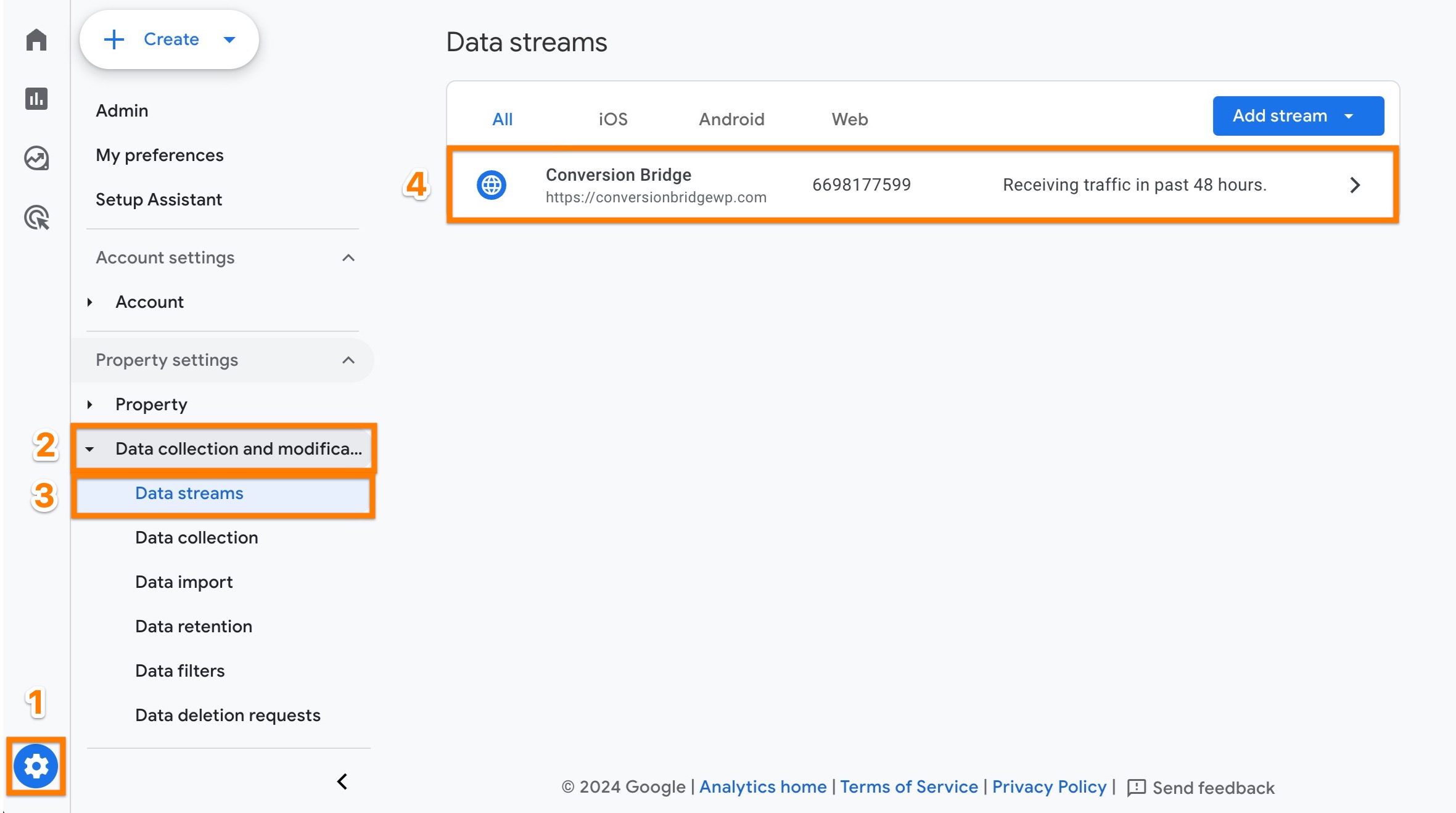Select Data retention in the sidebar

(193, 626)
